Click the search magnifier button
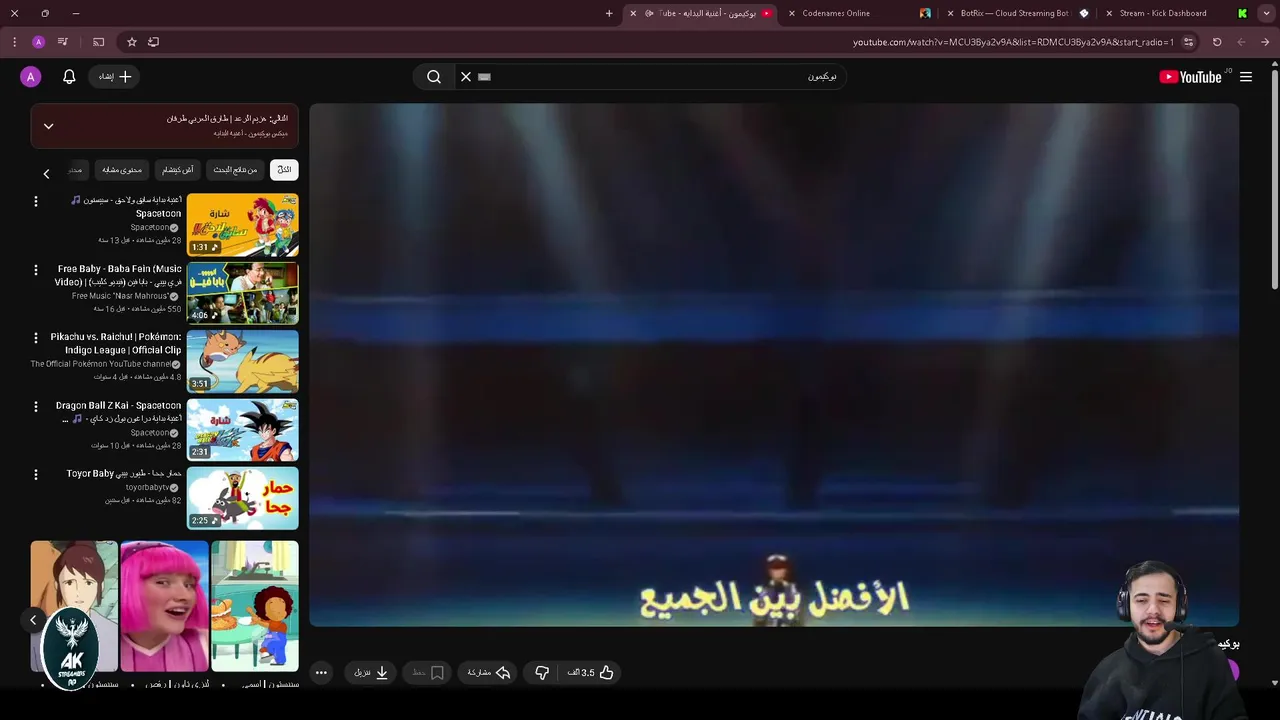Screen dimensions: 1280x720 (434, 77)
